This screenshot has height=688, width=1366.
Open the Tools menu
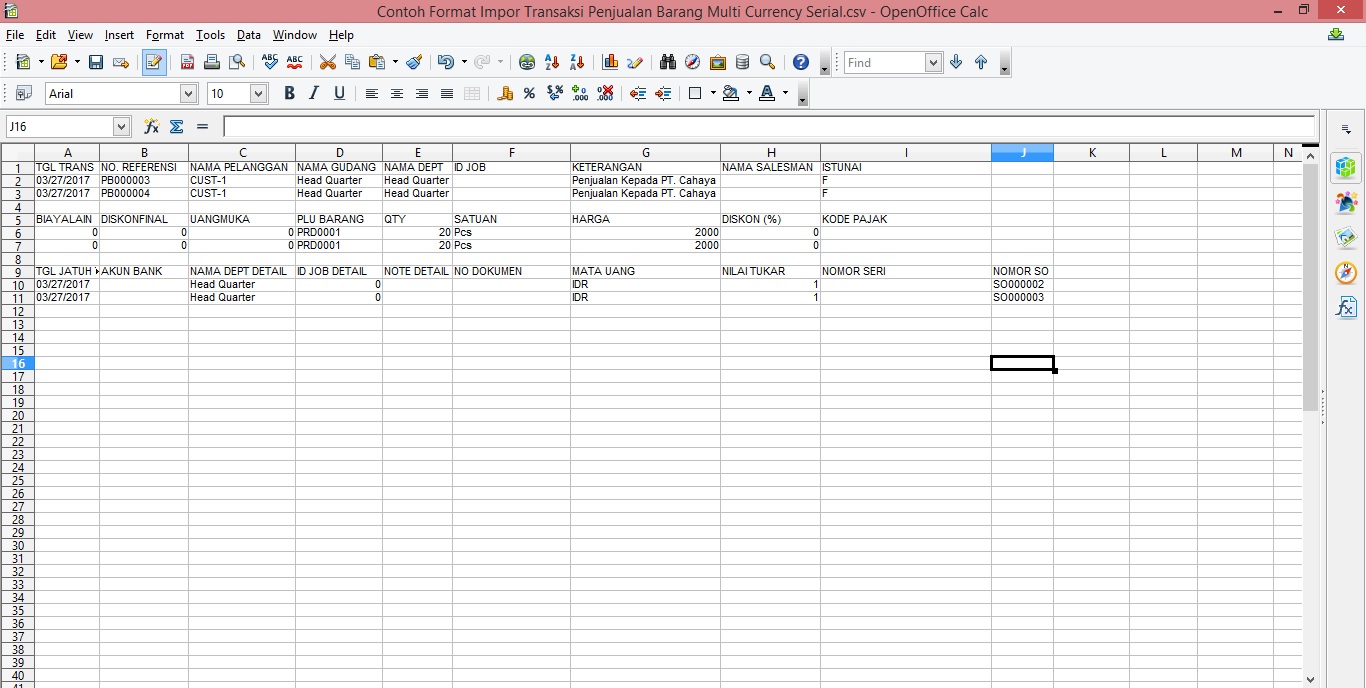click(x=210, y=35)
